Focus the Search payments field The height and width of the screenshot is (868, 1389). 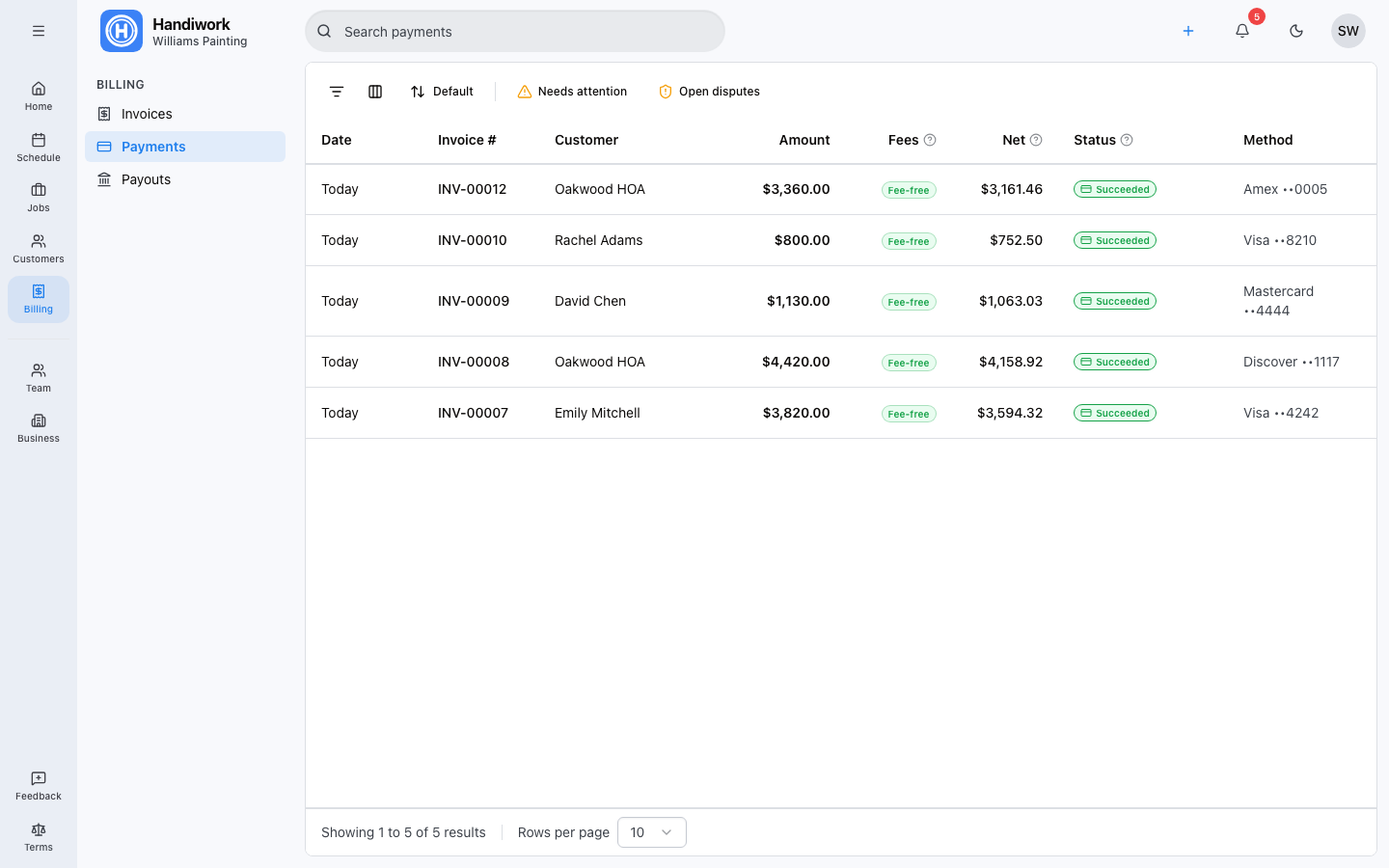515,31
